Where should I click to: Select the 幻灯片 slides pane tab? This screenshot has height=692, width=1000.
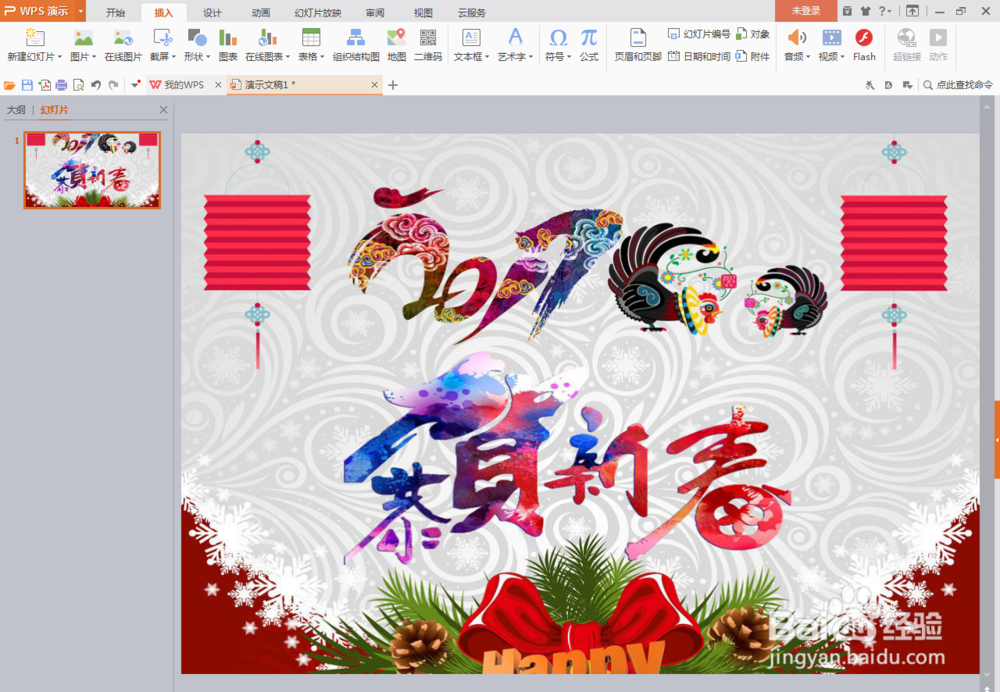point(54,110)
